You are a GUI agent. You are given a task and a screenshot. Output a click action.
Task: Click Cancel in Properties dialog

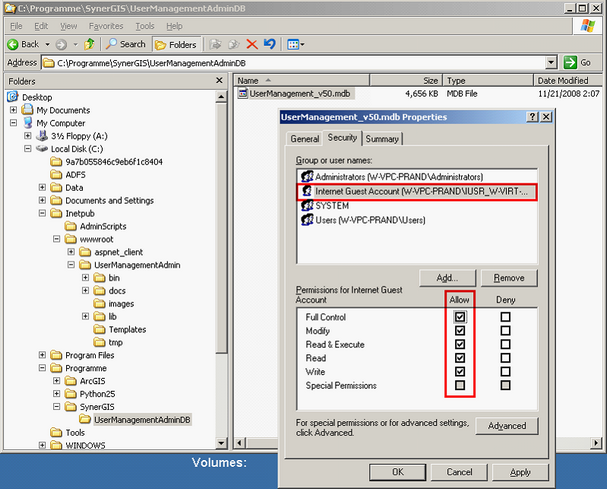click(459, 472)
